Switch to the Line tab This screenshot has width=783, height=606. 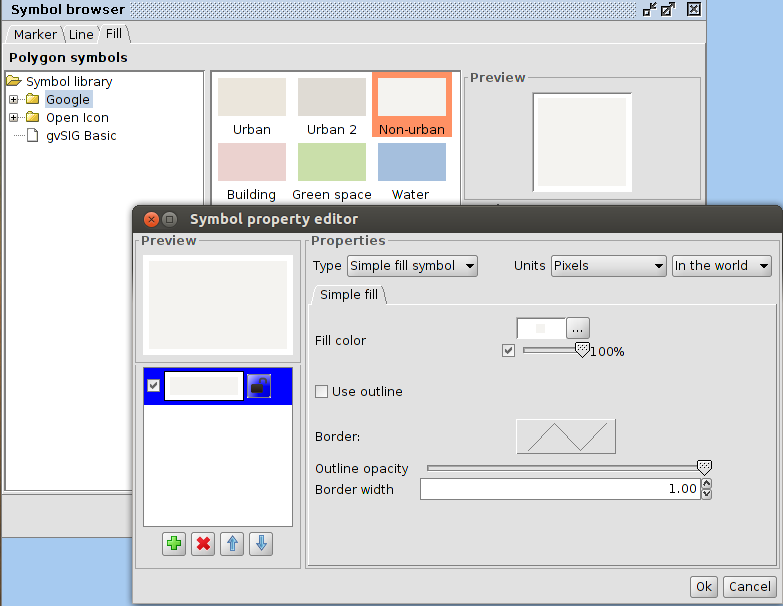coord(81,35)
